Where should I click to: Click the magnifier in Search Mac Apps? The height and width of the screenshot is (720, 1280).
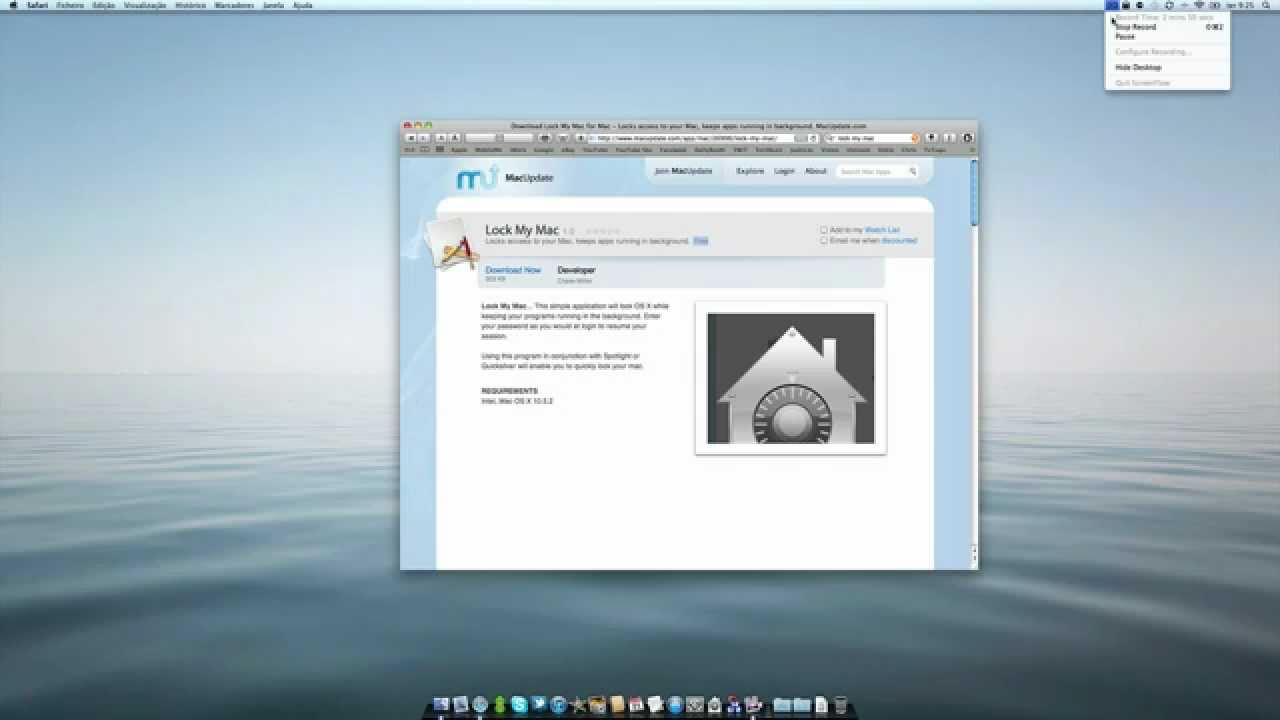tap(913, 172)
